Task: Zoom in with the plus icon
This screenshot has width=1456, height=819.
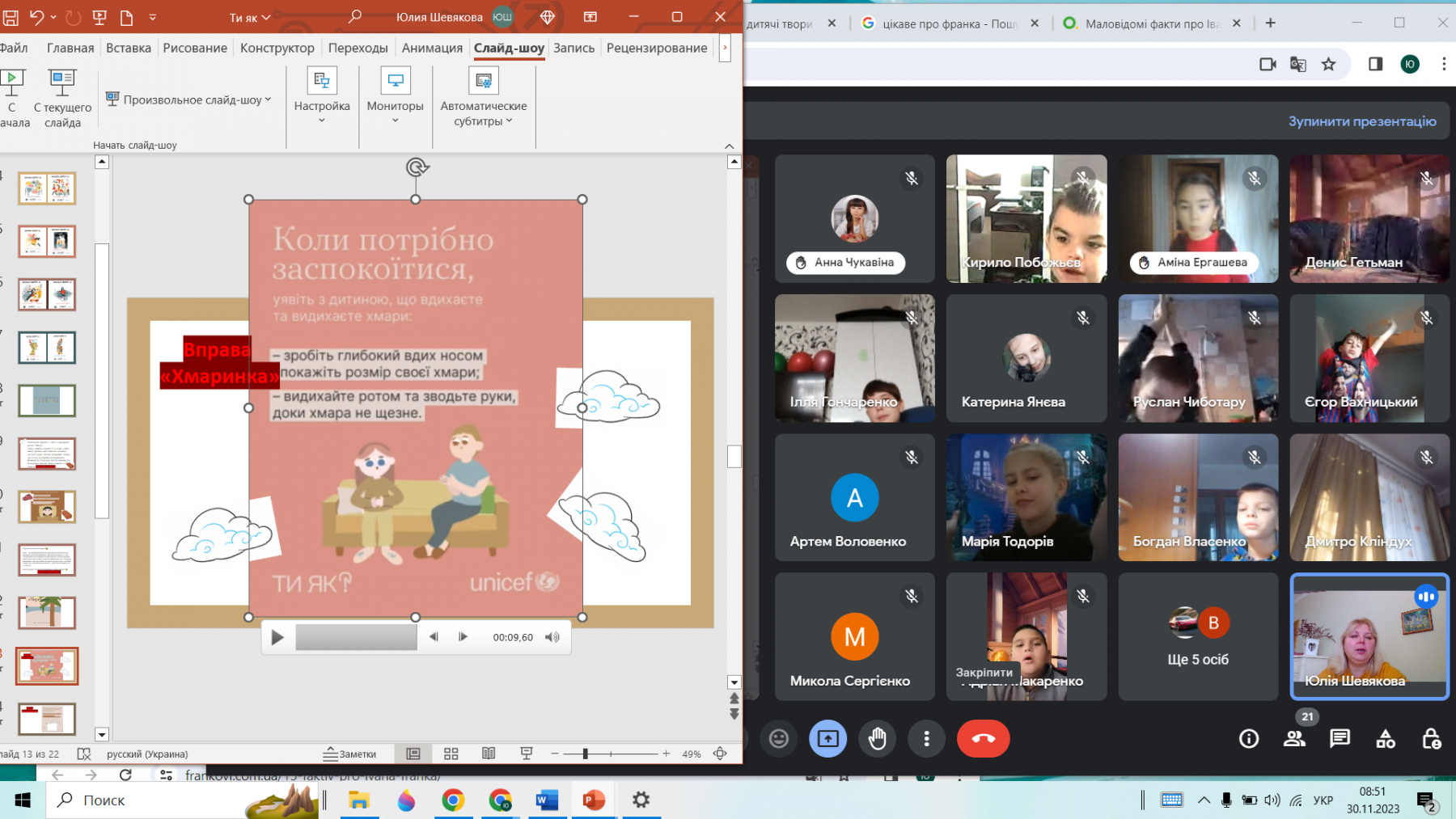Action: click(667, 754)
